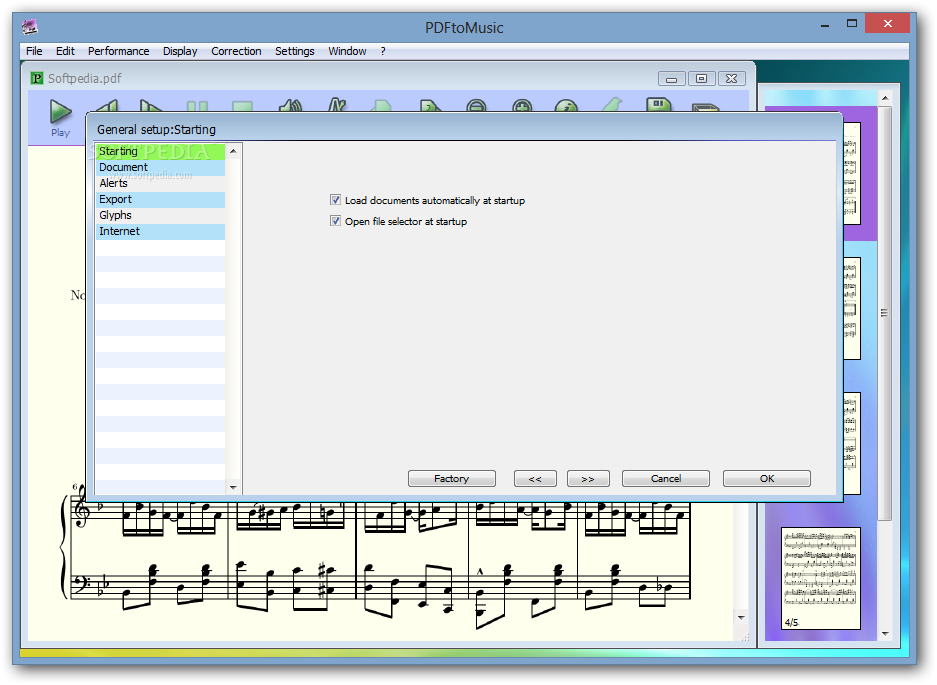Maximize the PDFtoMusic main window

[852, 23]
